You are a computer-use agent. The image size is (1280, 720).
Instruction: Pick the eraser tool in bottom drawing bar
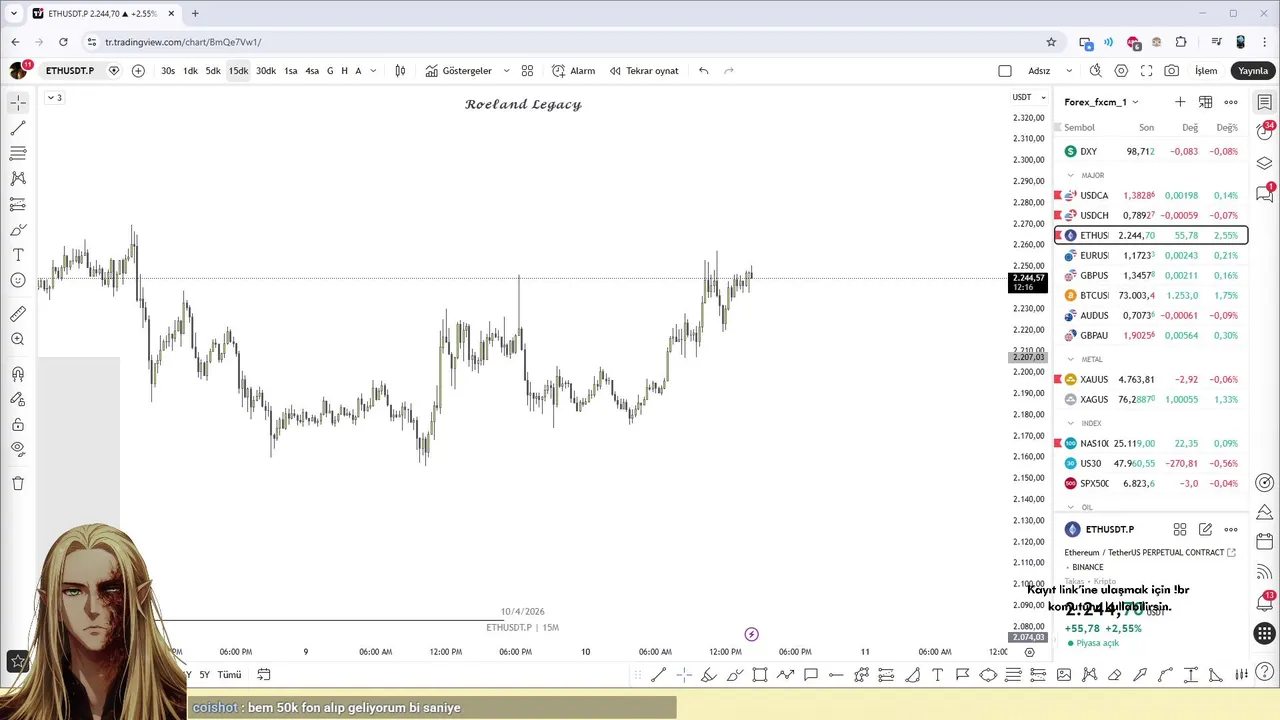(1114, 675)
